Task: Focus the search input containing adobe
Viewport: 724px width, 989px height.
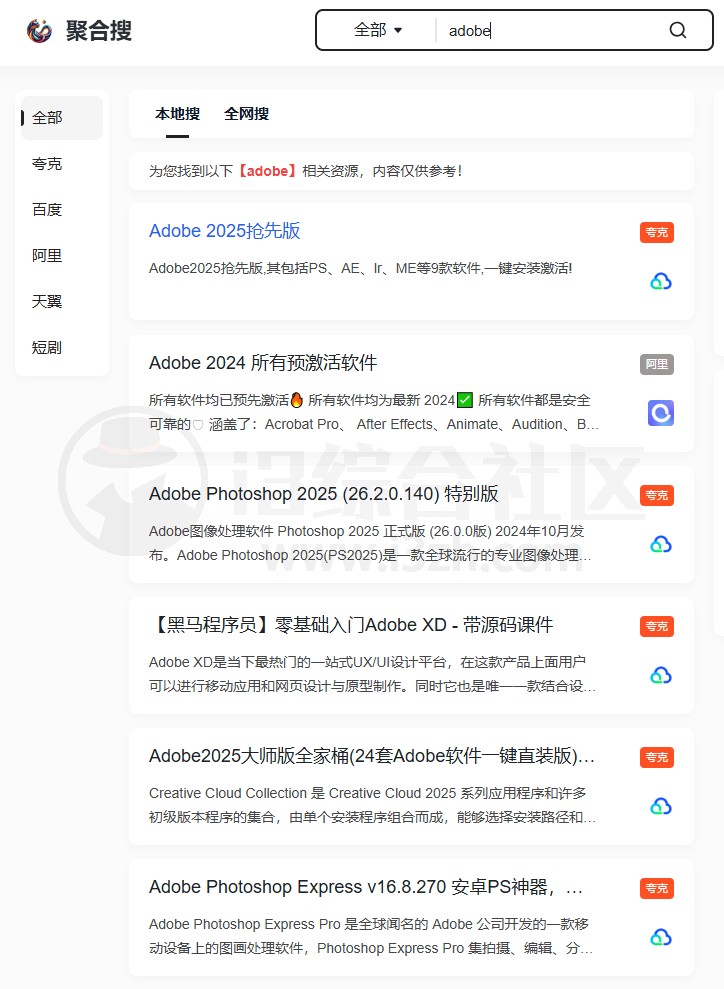Action: click(x=549, y=30)
